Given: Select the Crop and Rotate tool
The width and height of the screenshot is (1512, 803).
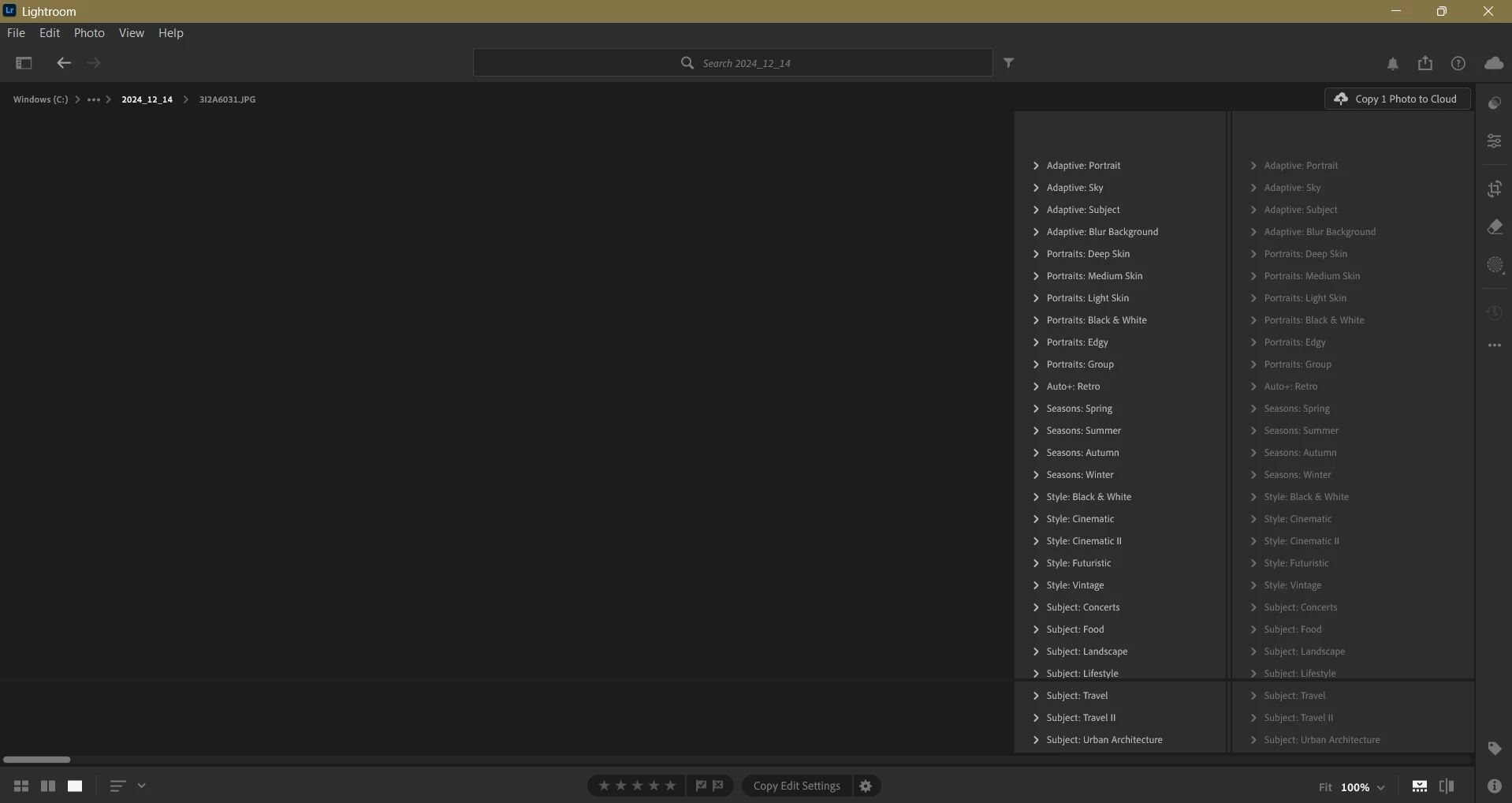Looking at the screenshot, I should [x=1495, y=189].
